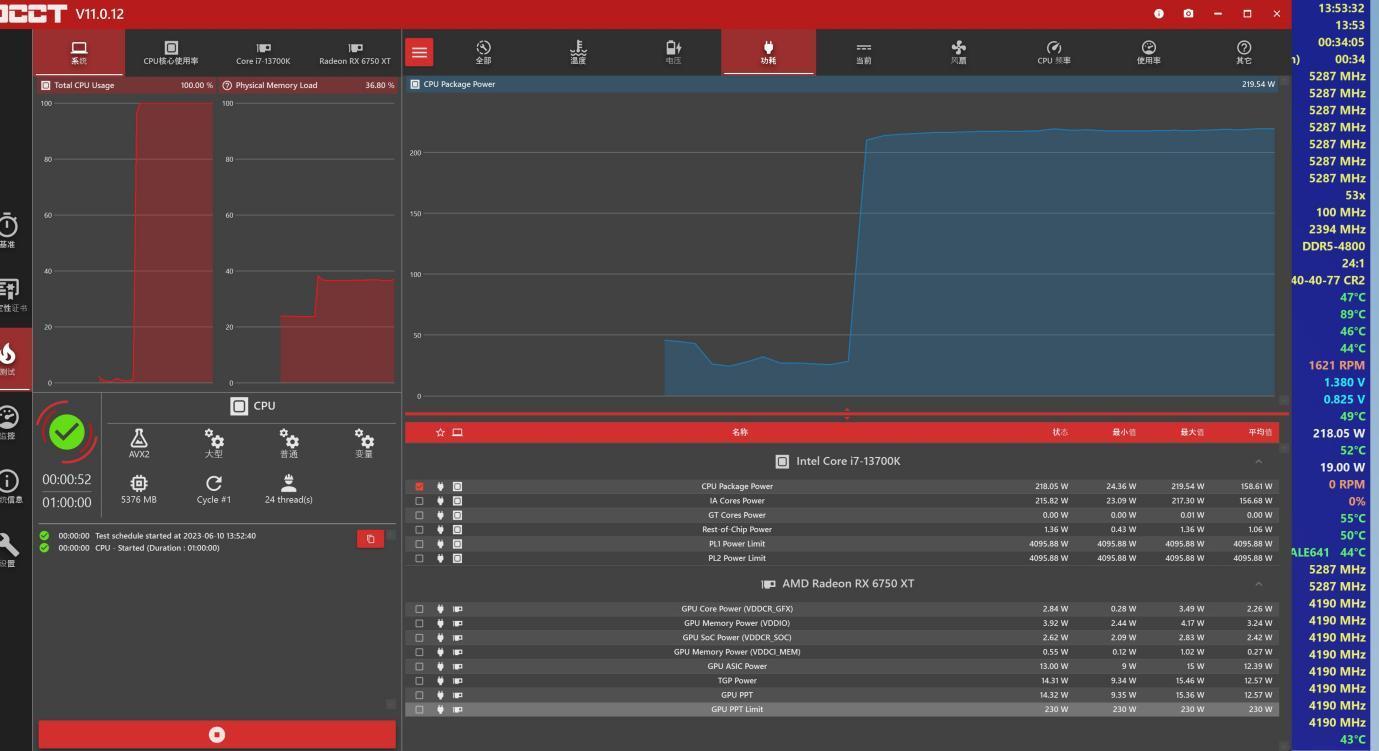The width and height of the screenshot is (1379, 751).
Task: Click the monitor icon in table header
Action: (457, 432)
